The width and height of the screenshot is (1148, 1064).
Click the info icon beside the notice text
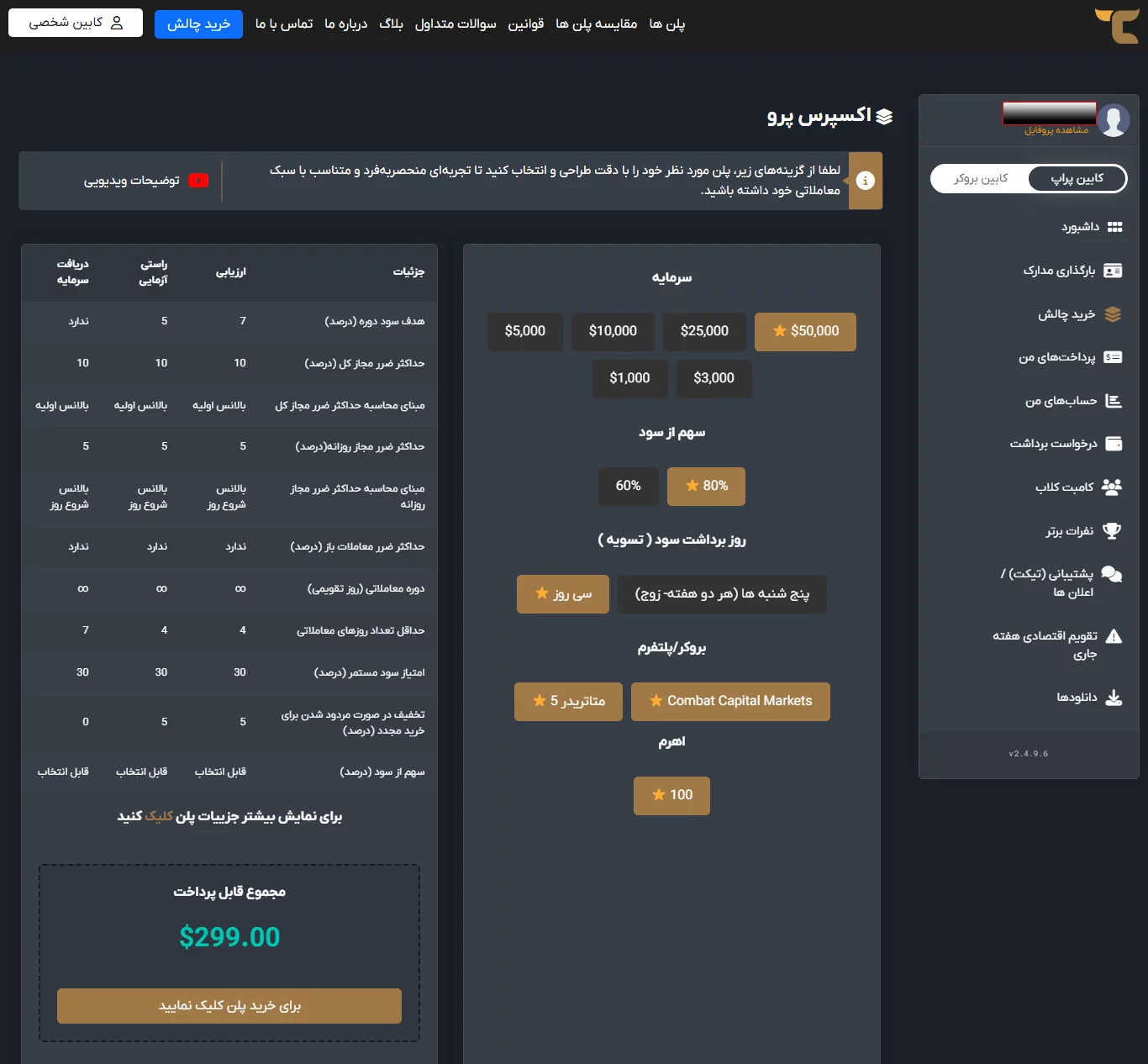[866, 181]
